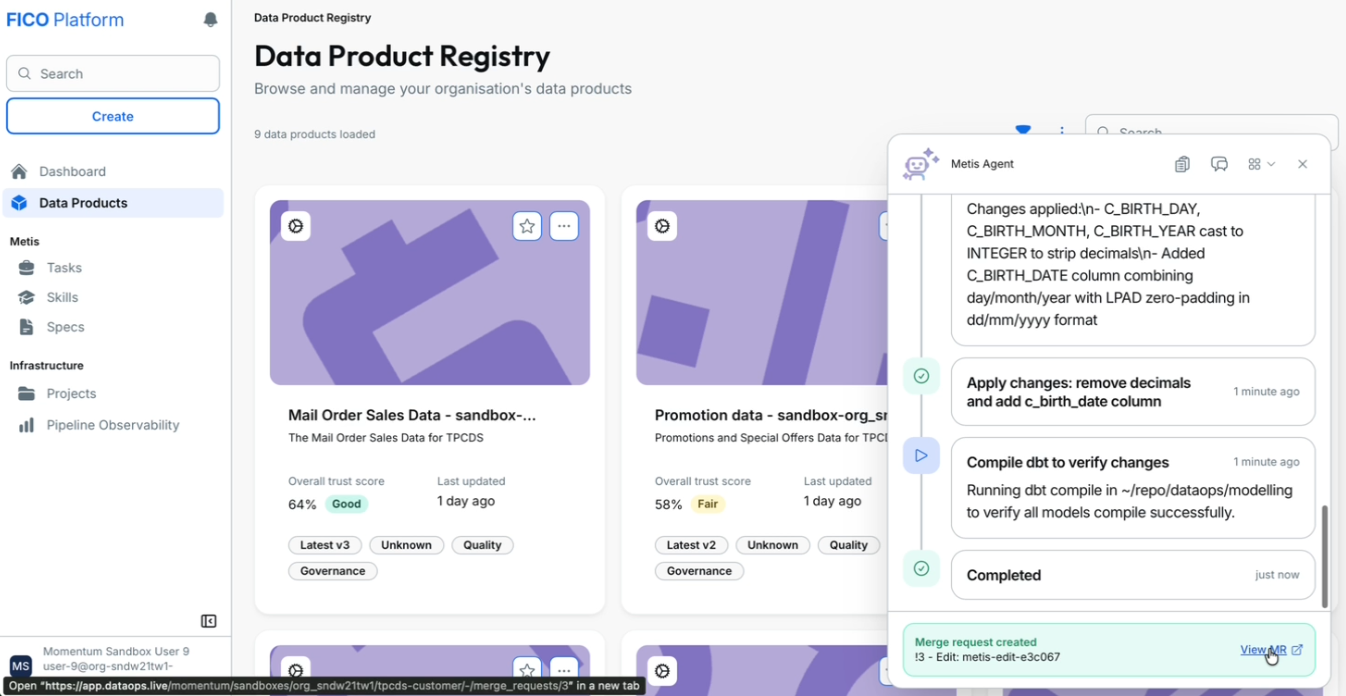Open Pipeline Observability page
Image resolution: width=1346 pixels, height=696 pixels.
click(113, 425)
